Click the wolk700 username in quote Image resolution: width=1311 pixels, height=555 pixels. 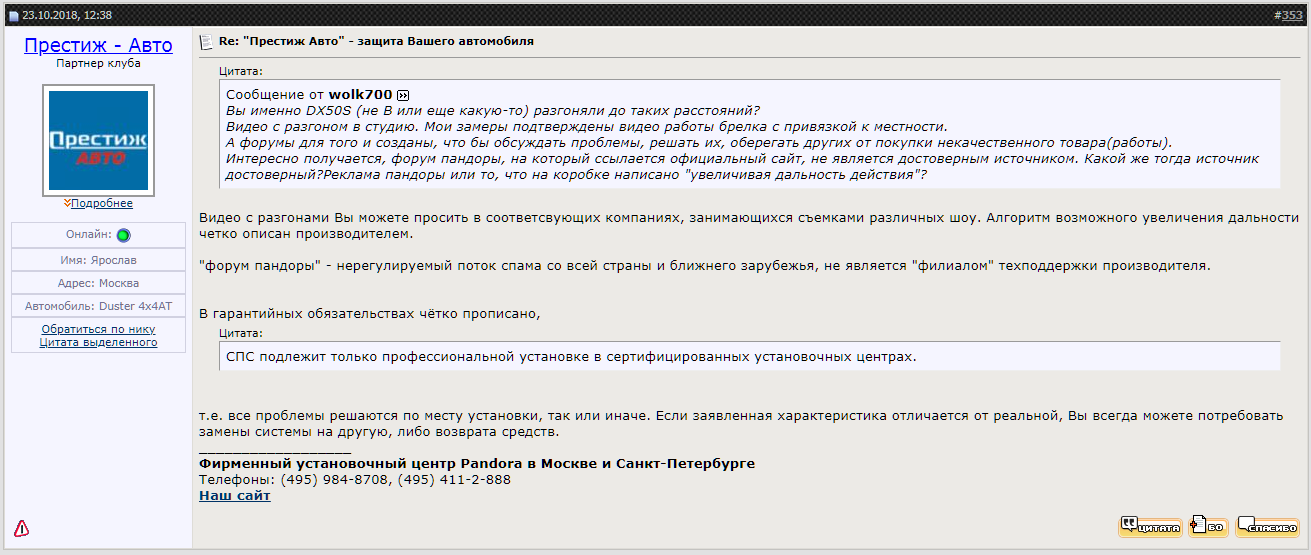click(360, 95)
